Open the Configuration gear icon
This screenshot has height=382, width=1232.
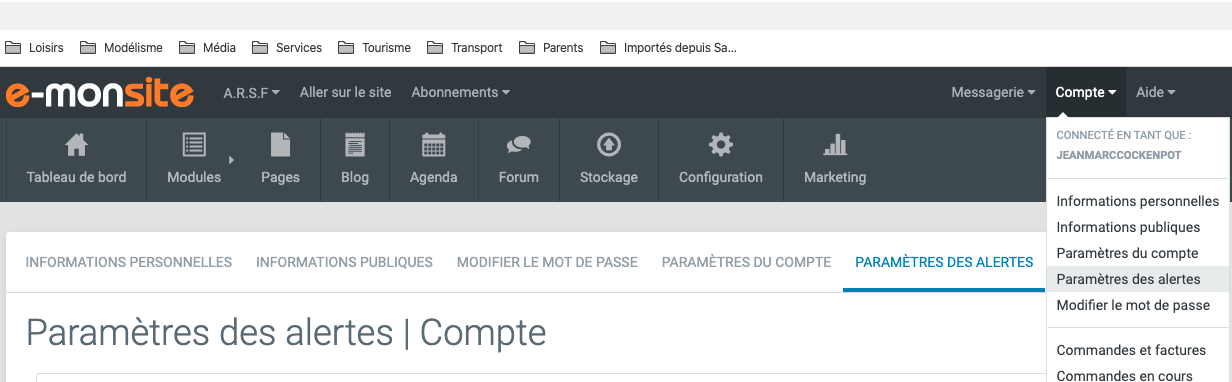[720, 145]
